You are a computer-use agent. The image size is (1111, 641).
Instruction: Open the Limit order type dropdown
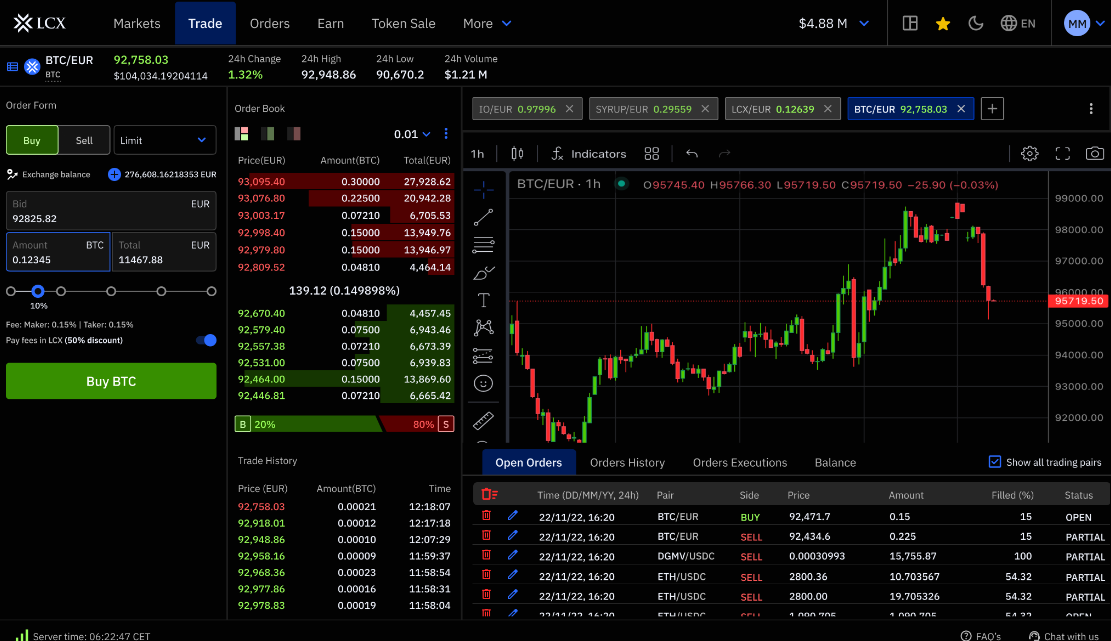[164, 140]
